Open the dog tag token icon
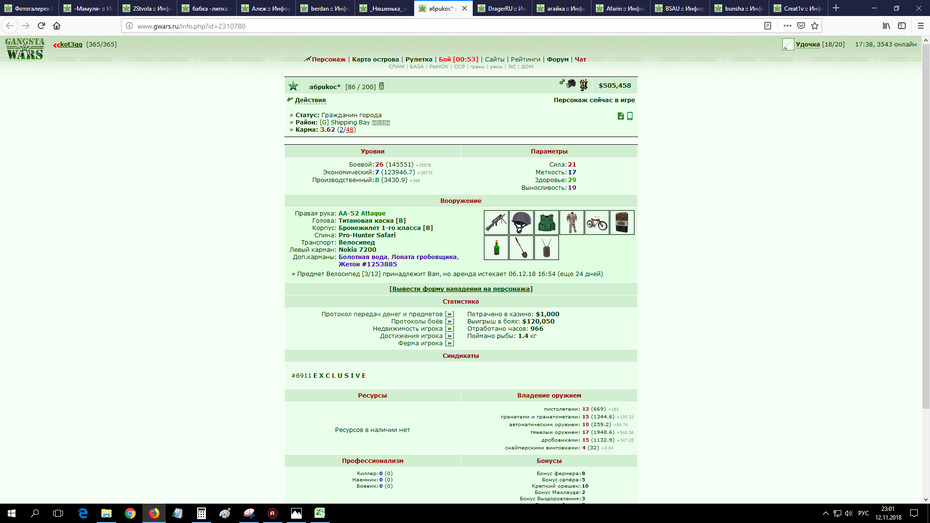 (546, 248)
